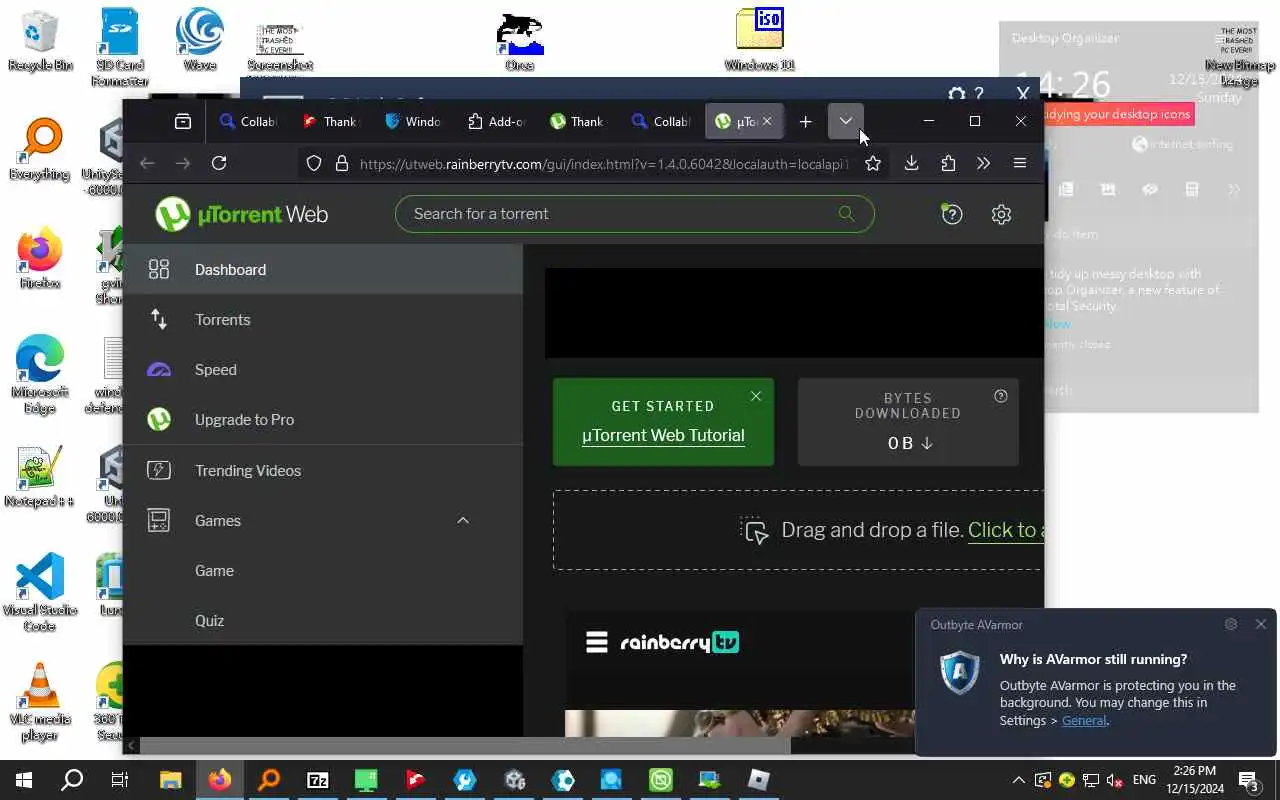Open settings gear in Outbyte AVarmor notification
The image size is (1280, 800).
pos(1231,624)
